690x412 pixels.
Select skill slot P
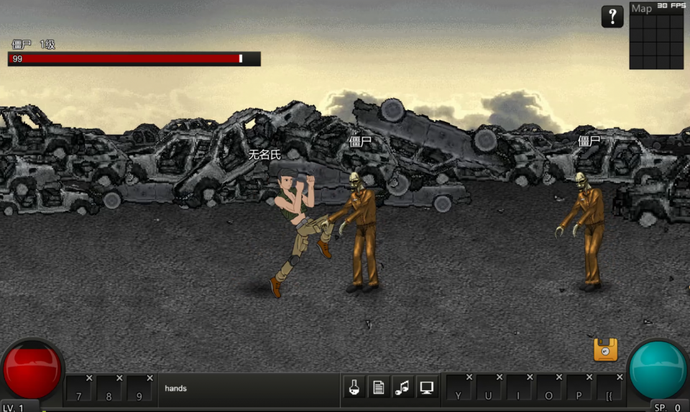point(580,389)
